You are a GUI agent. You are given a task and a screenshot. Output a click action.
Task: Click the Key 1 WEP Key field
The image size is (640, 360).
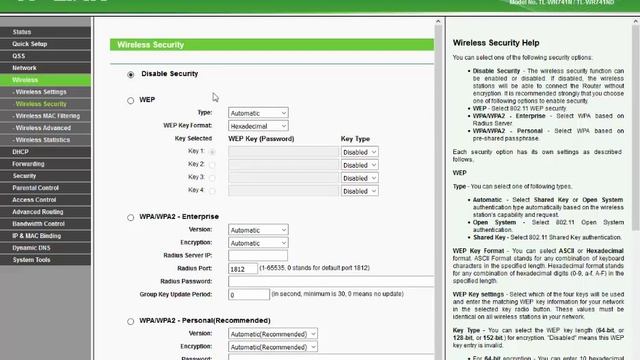coord(283,152)
